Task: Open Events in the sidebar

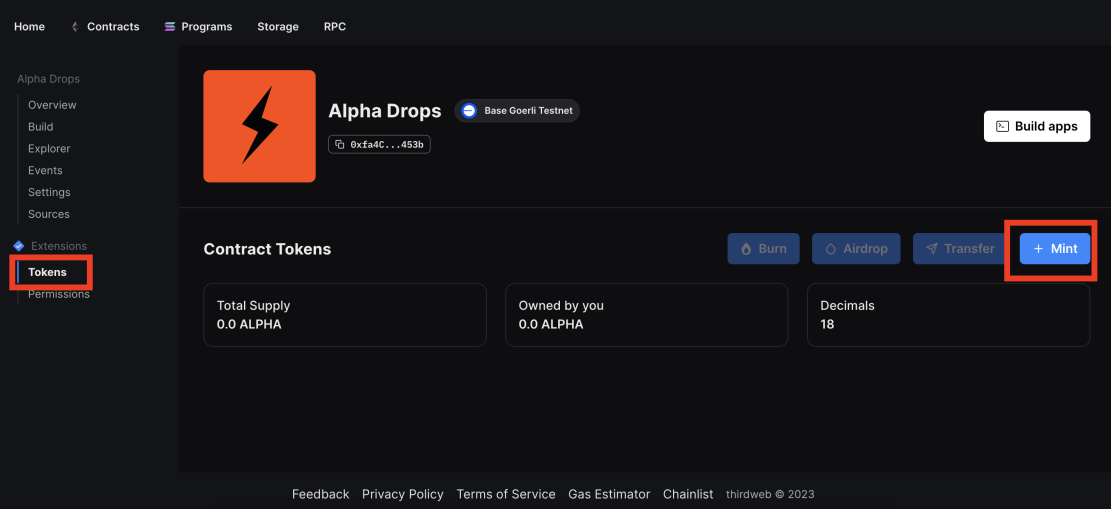Action: point(45,170)
